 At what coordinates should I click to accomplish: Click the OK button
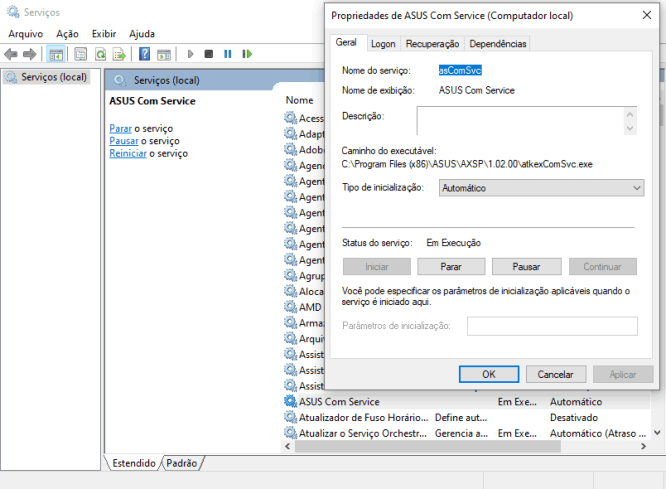click(488, 374)
